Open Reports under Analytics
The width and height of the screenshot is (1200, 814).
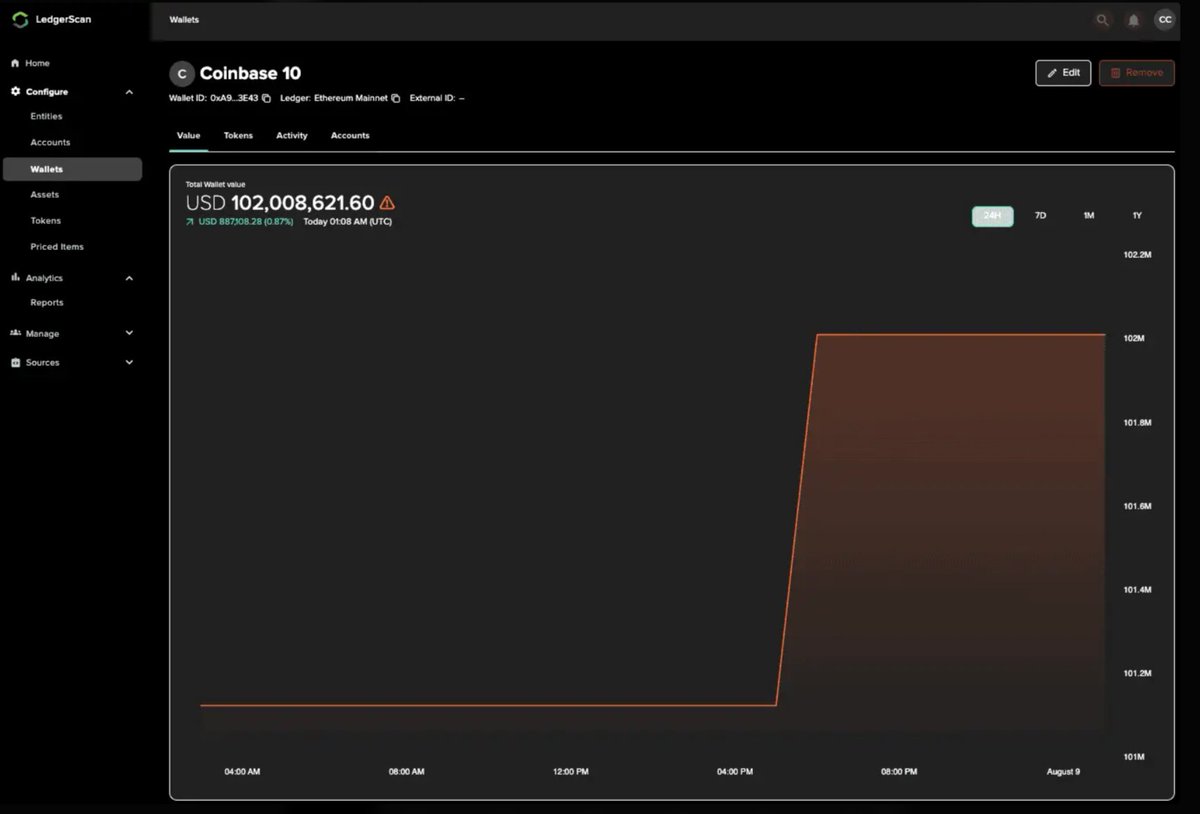point(46,302)
